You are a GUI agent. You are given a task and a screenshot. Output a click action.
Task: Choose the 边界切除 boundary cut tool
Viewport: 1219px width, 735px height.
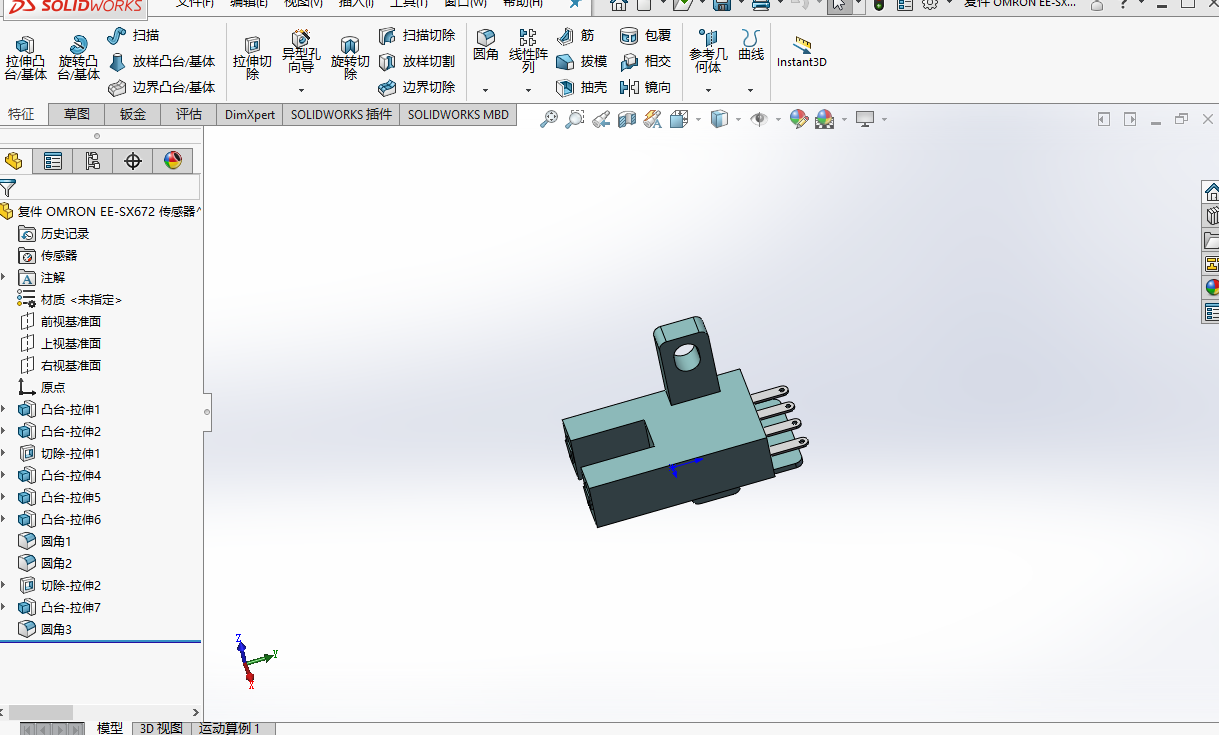click(416, 88)
